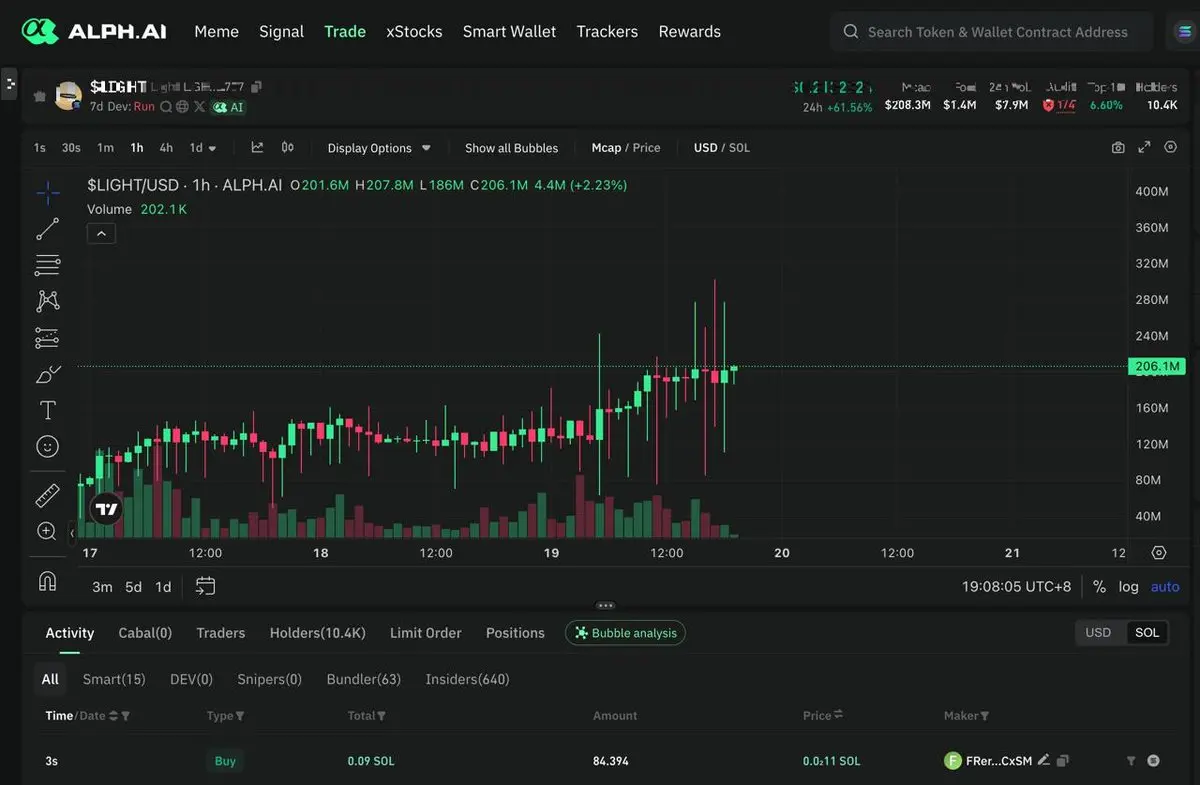Copy the FRer...CxSM maker address
The width and height of the screenshot is (1200, 785).
[1063, 761]
